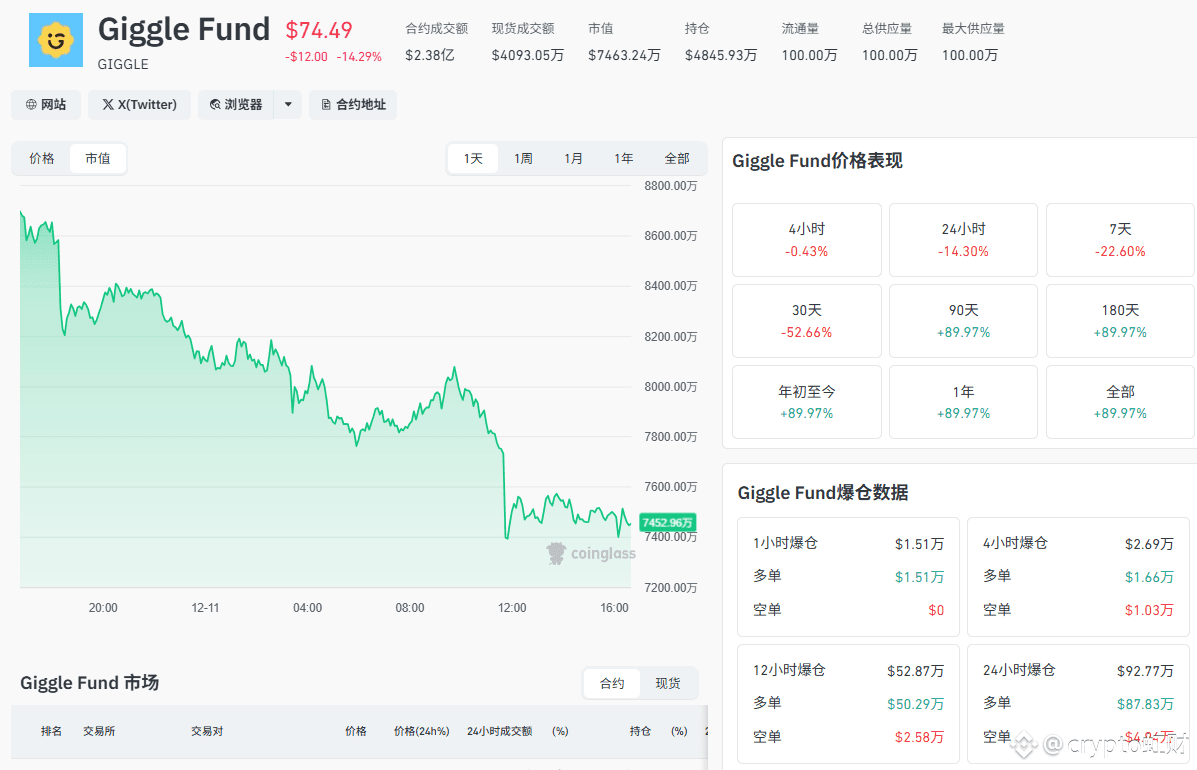Viewport: 1197px width, 770px height.
Task: Click the Giggle Fund smiley logo
Action: tap(56, 40)
